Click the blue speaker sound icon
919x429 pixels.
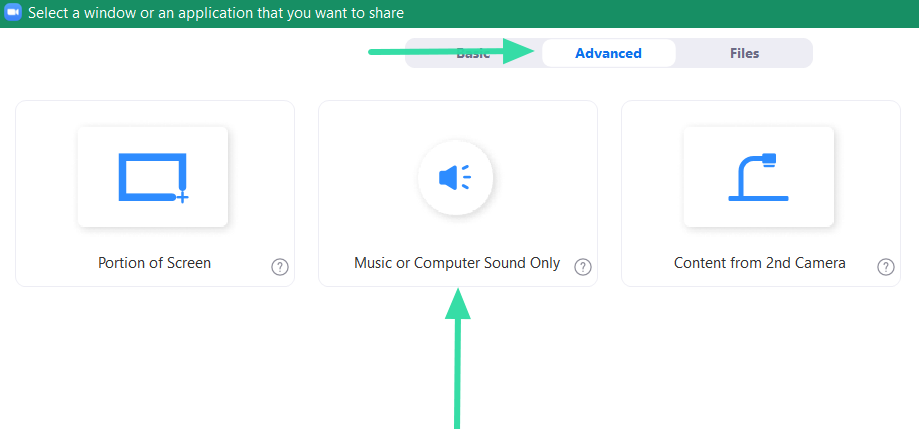click(x=455, y=178)
